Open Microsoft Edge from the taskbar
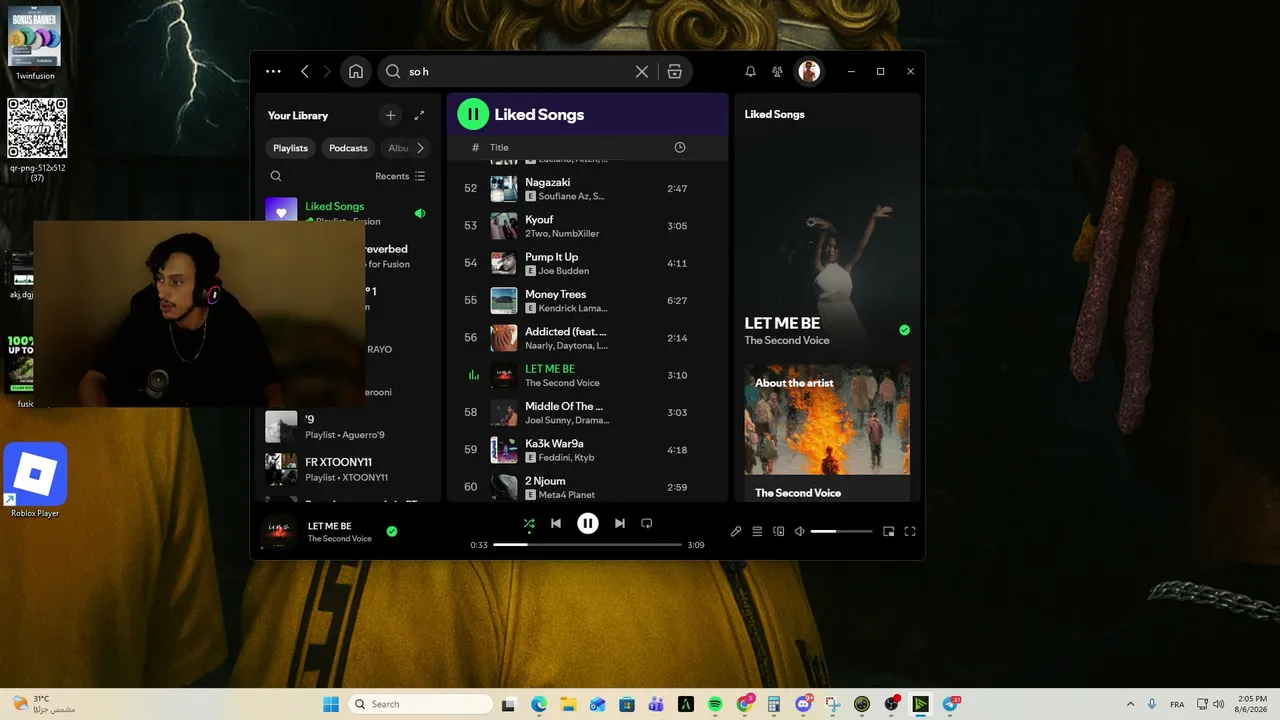 pyautogui.click(x=539, y=704)
